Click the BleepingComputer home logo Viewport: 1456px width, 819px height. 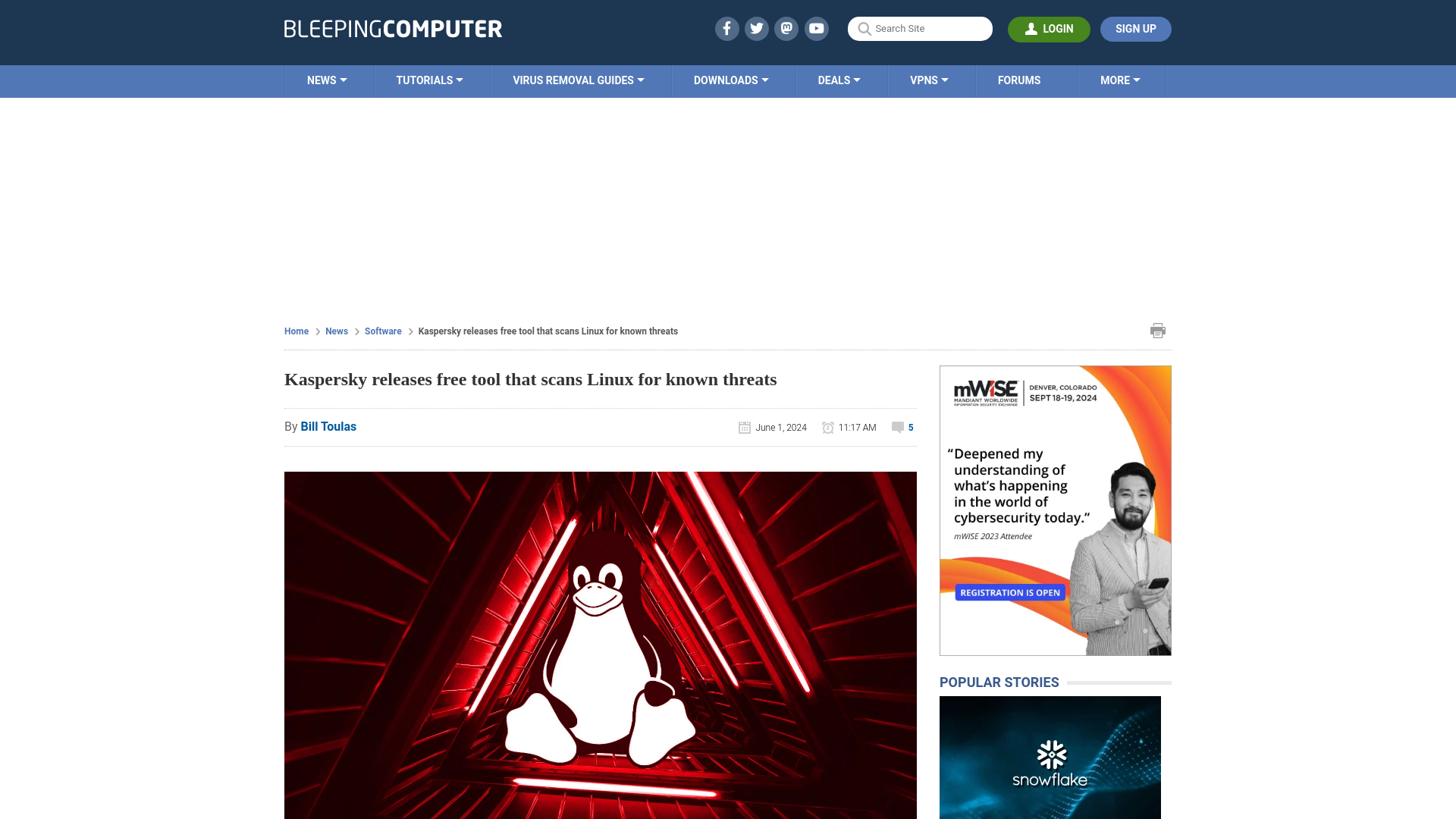pyautogui.click(x=393, y=29)
